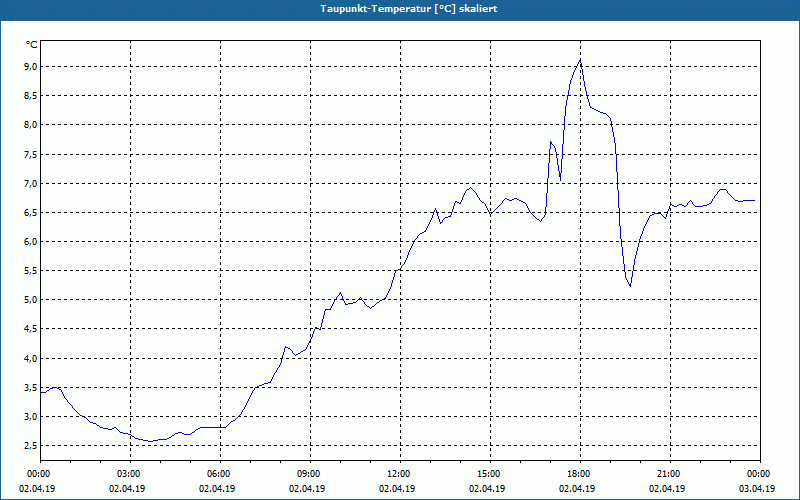Click the '3,5' y-axis value
This screenshot has height=500, width=800.
coord(30,388)
